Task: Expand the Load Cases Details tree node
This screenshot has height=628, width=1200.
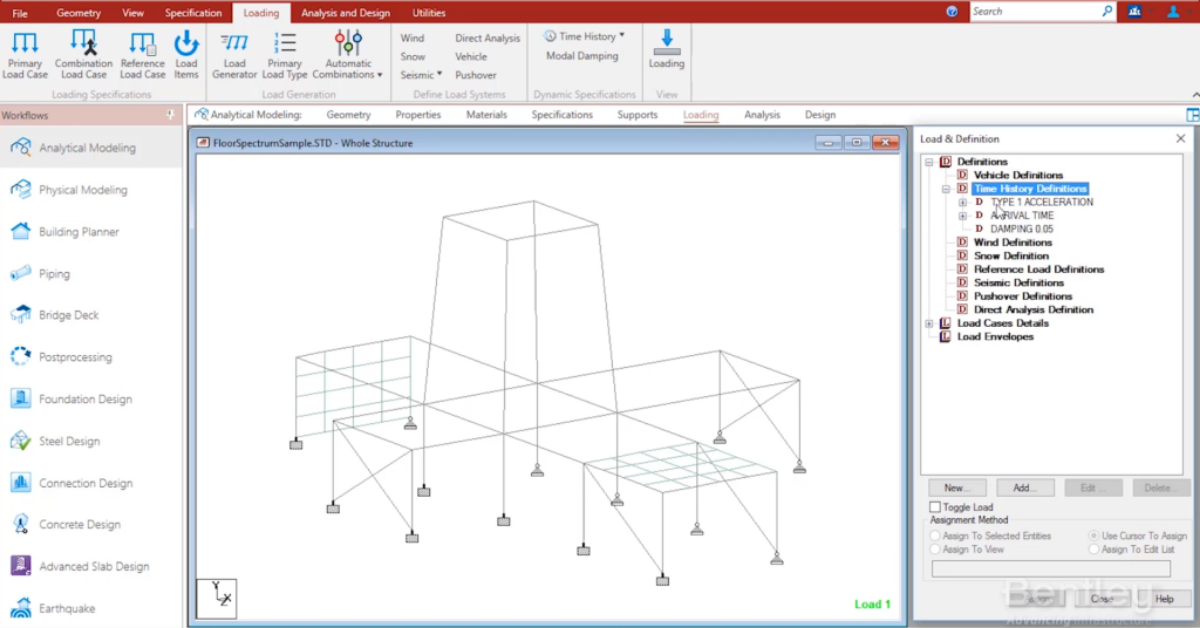Action: tap(930, 323)
